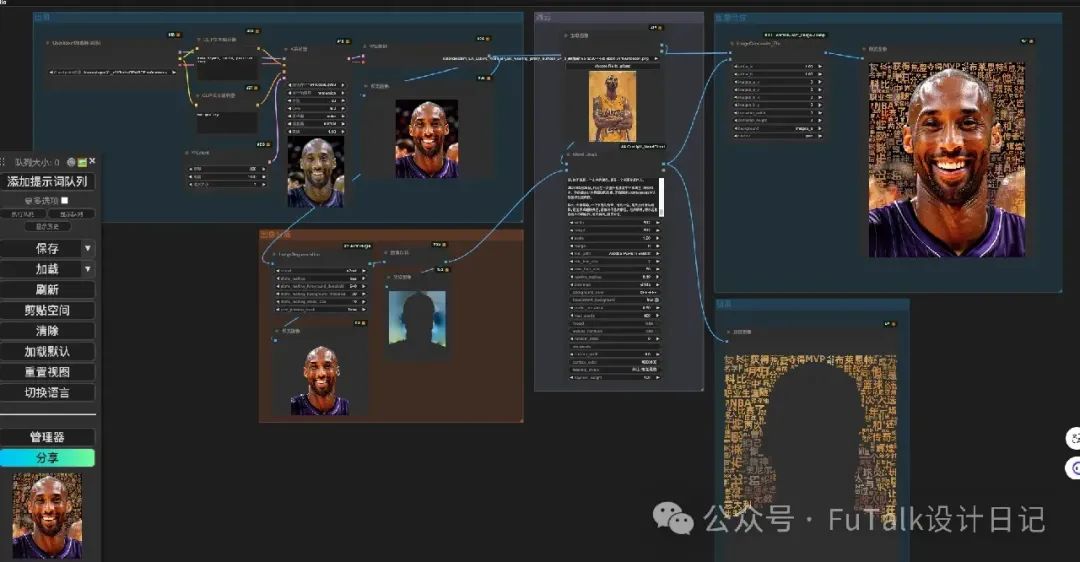Click 切换语言 button

[48, 393]
